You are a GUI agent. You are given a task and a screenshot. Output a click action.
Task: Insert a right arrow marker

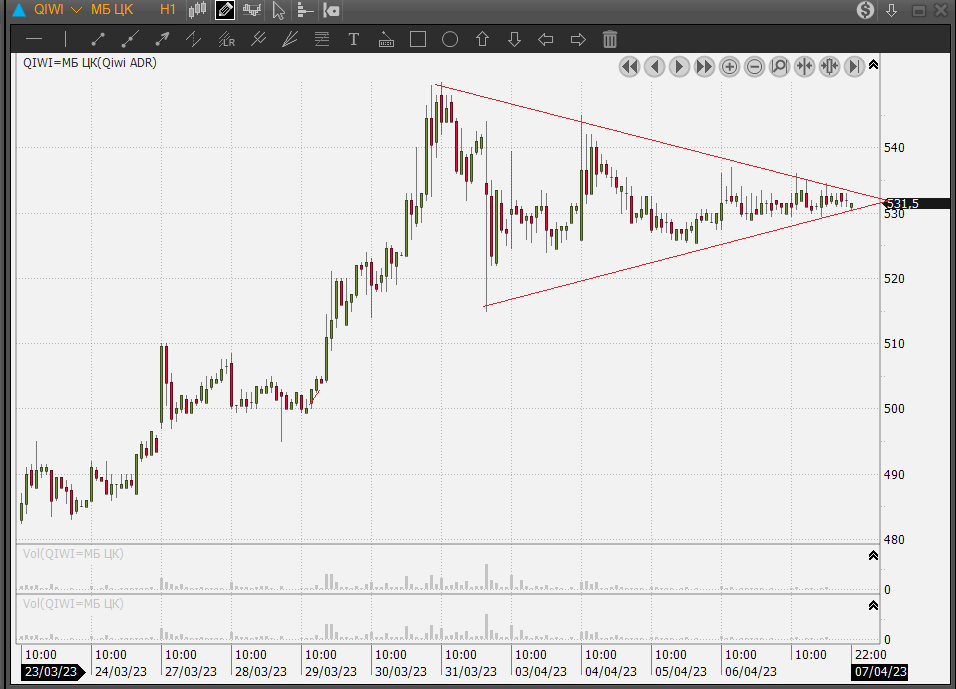(x=578, y=40)
